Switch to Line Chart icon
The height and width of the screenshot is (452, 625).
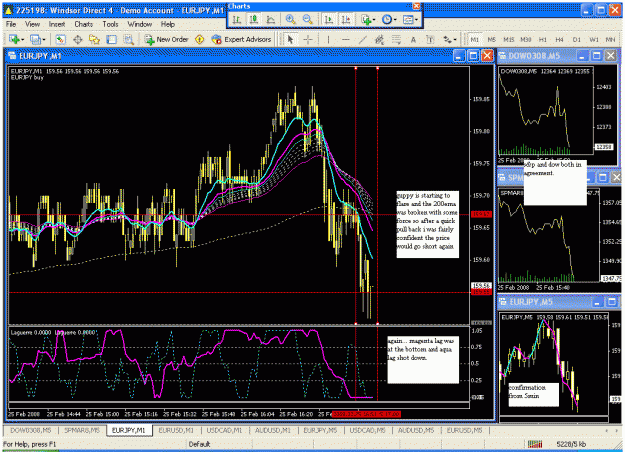pyautogui.click(x=271, y=19)
